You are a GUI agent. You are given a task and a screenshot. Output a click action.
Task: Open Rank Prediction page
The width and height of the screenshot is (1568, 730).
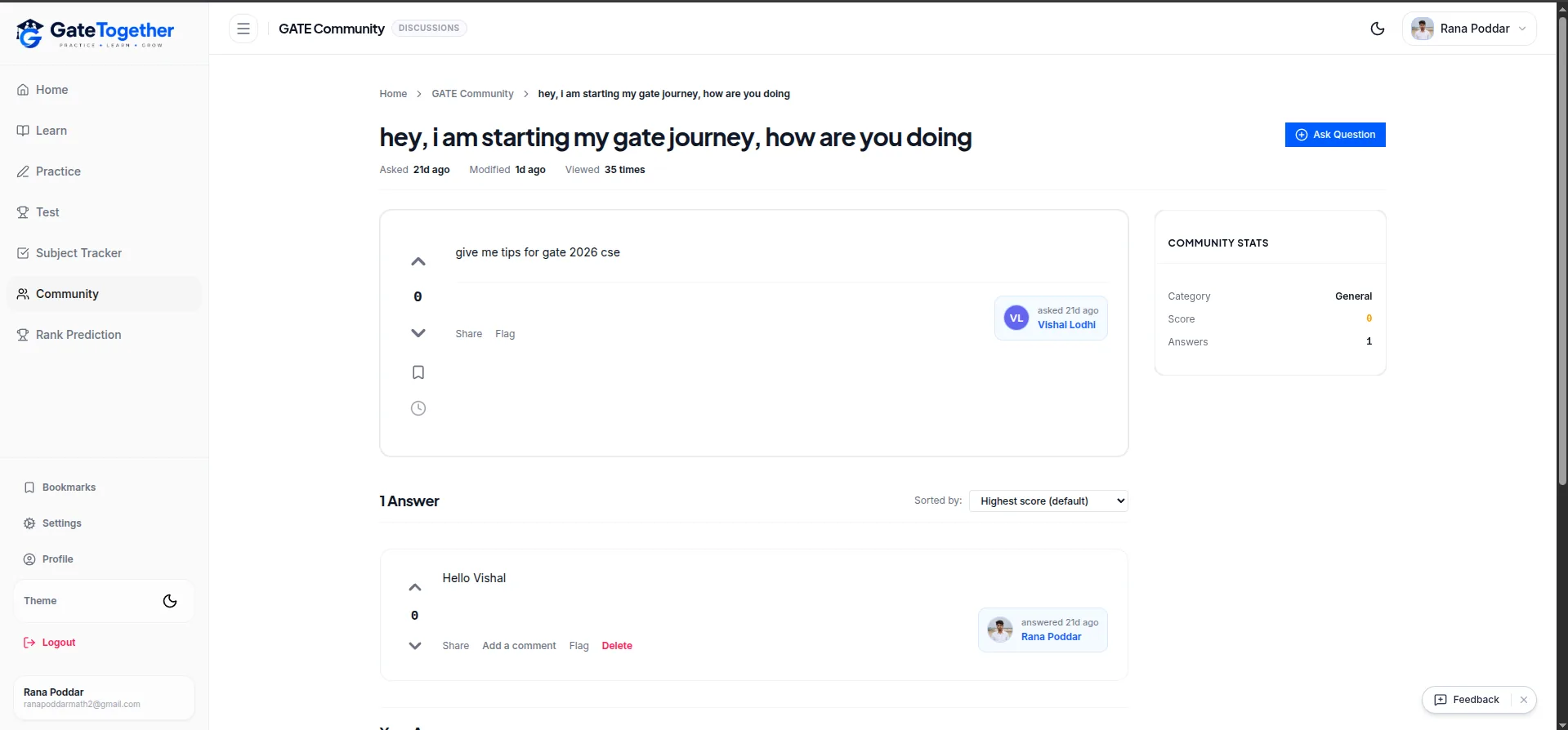[104, 335]
